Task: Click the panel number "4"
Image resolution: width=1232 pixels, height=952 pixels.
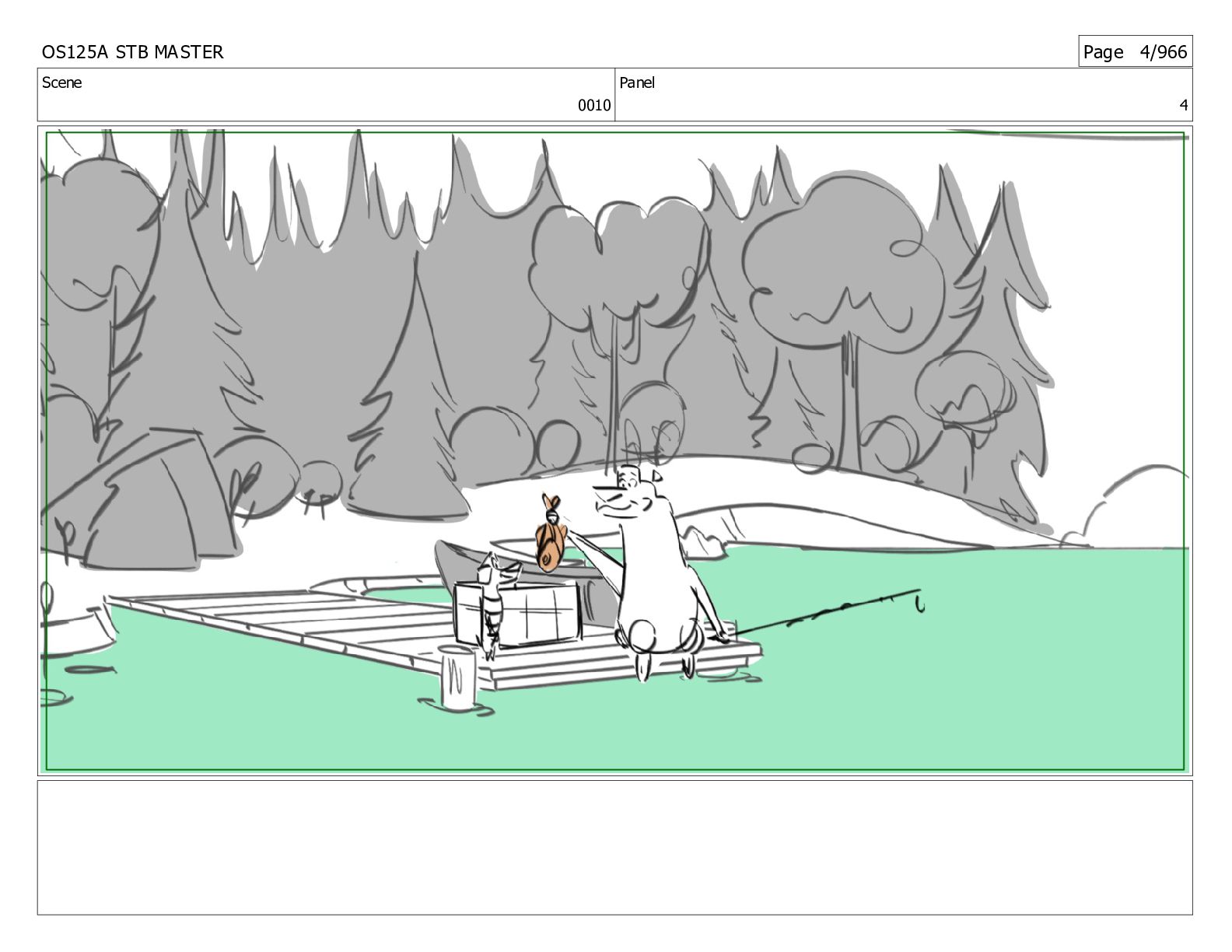Action: (x=1183, y=106)
